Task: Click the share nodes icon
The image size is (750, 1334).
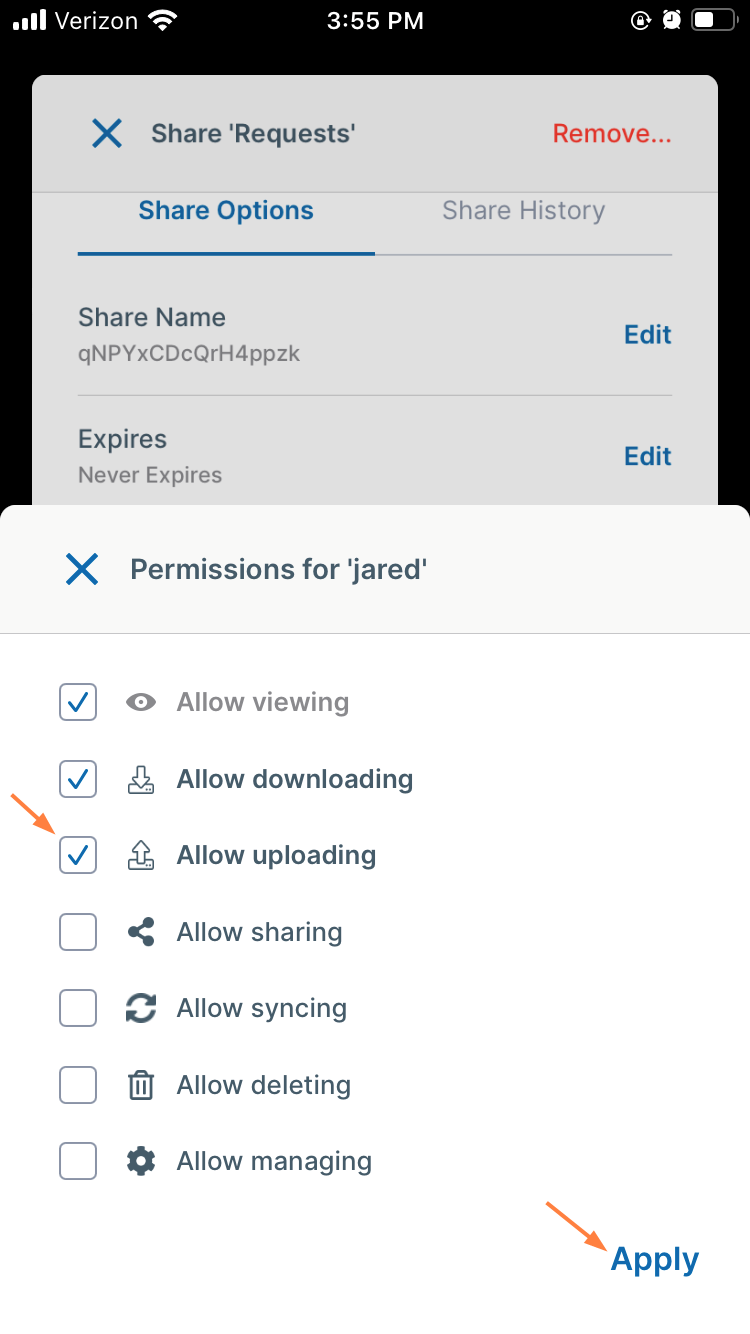Action: (141, 933)
